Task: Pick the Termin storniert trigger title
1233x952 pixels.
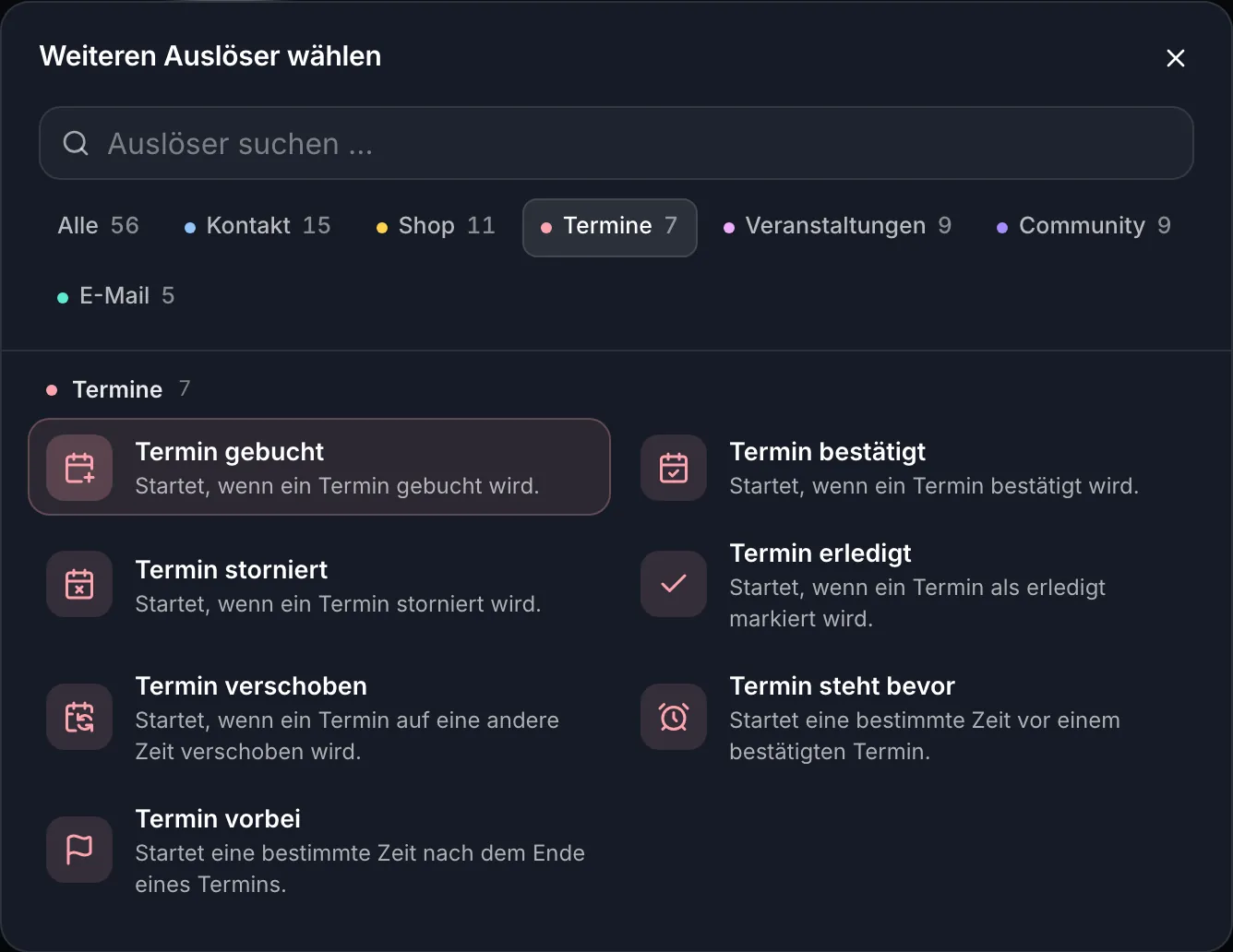Action: [231, 570]
